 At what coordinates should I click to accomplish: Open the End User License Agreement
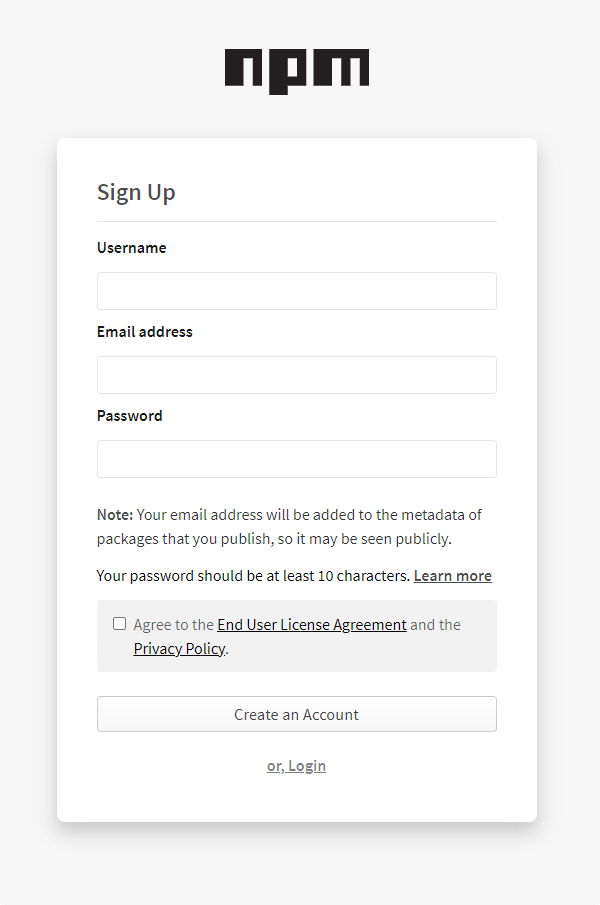click(x=312, y=625)
